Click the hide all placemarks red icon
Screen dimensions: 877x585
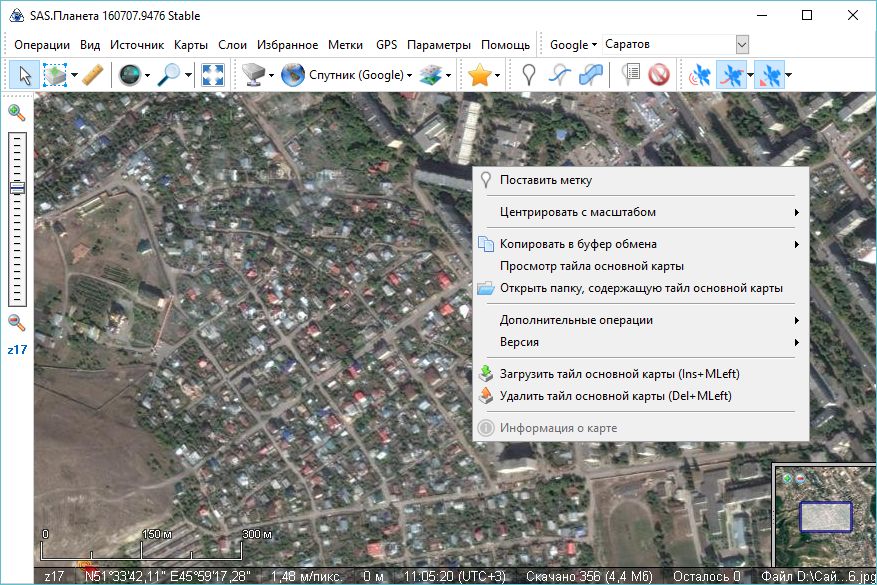[658, 75]
